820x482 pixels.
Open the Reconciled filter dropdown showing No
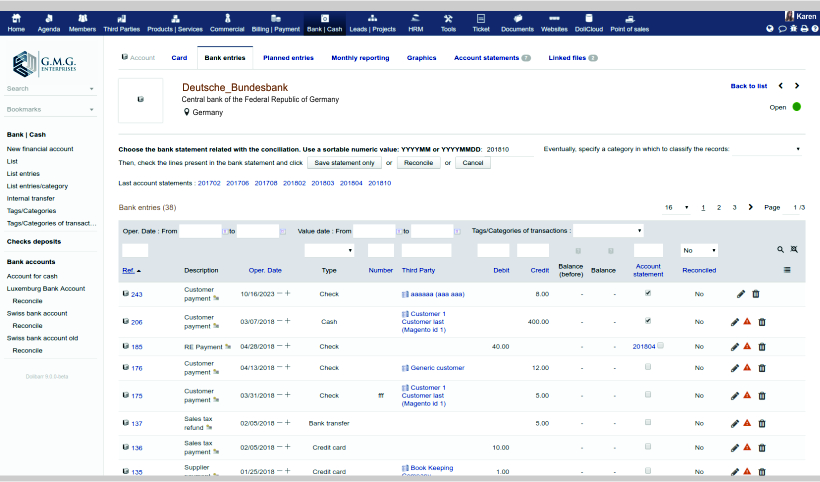click(699, 250)
